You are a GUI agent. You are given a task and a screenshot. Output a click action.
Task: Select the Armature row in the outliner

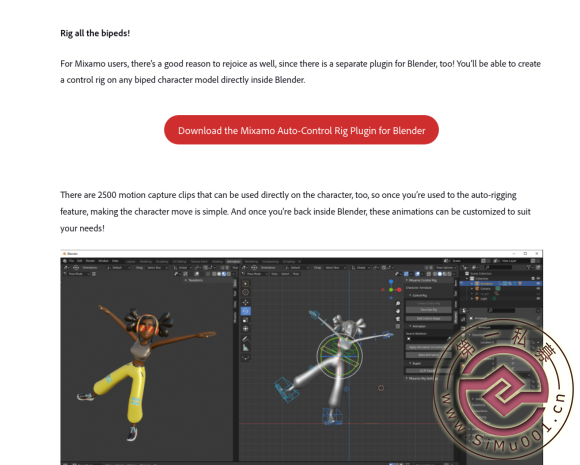coord(501,283)
